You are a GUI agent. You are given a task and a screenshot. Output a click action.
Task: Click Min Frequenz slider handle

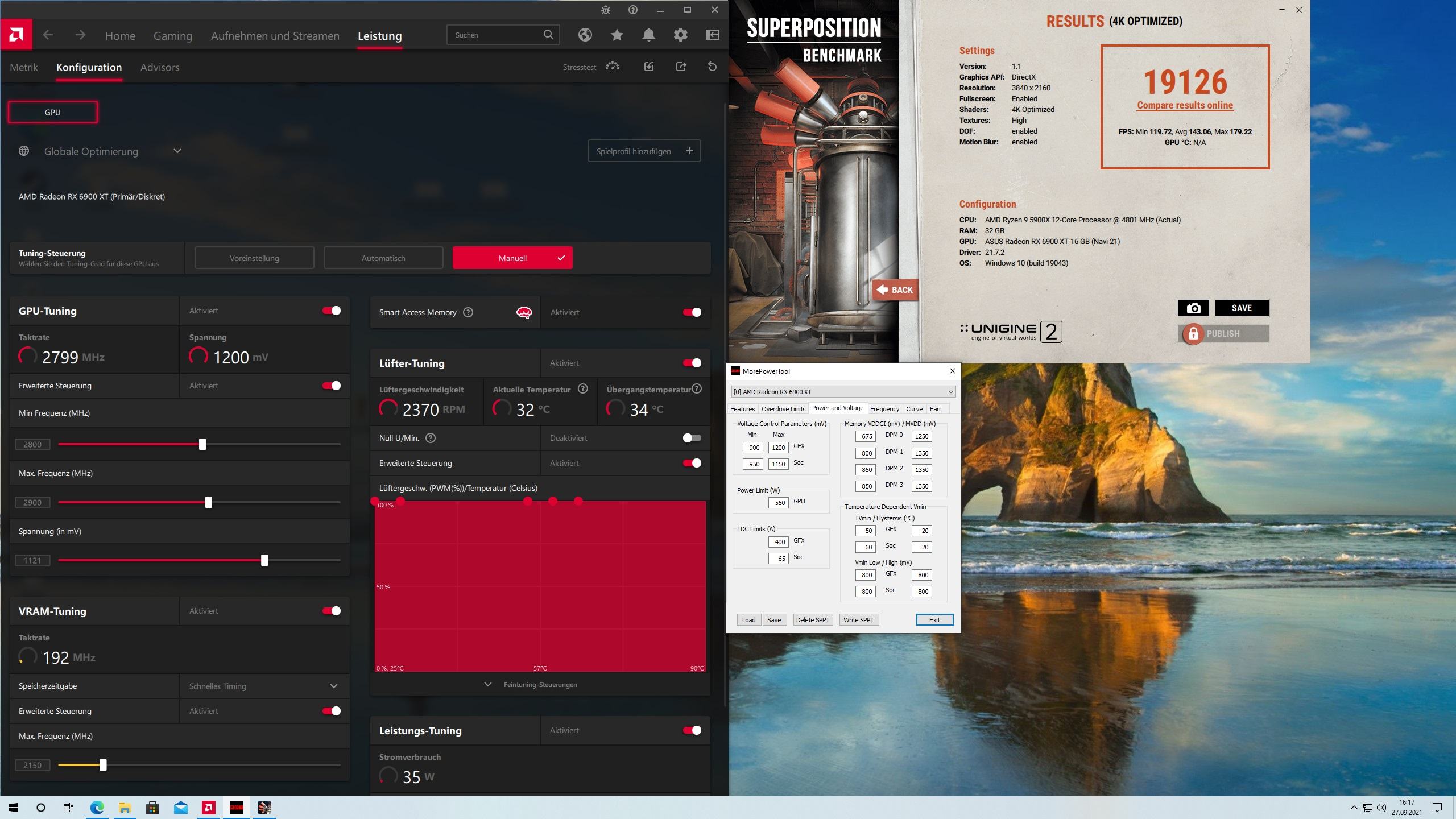click(202, 444)
